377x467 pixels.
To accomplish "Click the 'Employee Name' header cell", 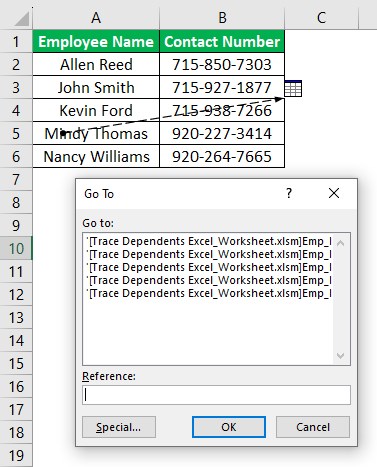I will pos(96,42).
